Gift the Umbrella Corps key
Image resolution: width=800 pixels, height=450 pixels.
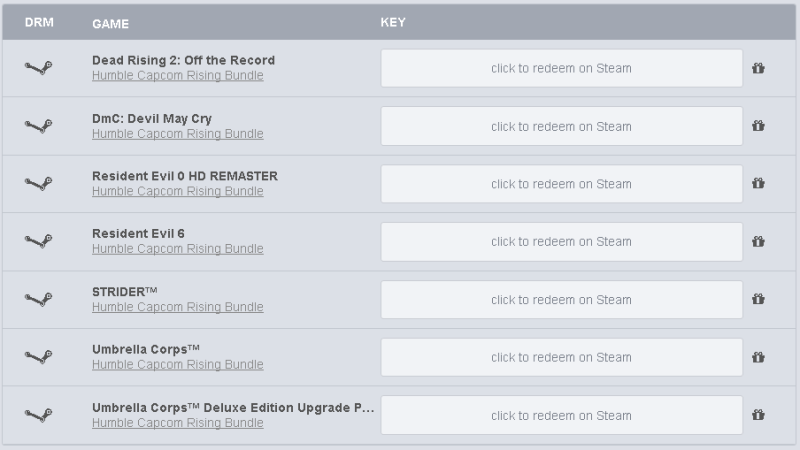(x=758, y=357)
